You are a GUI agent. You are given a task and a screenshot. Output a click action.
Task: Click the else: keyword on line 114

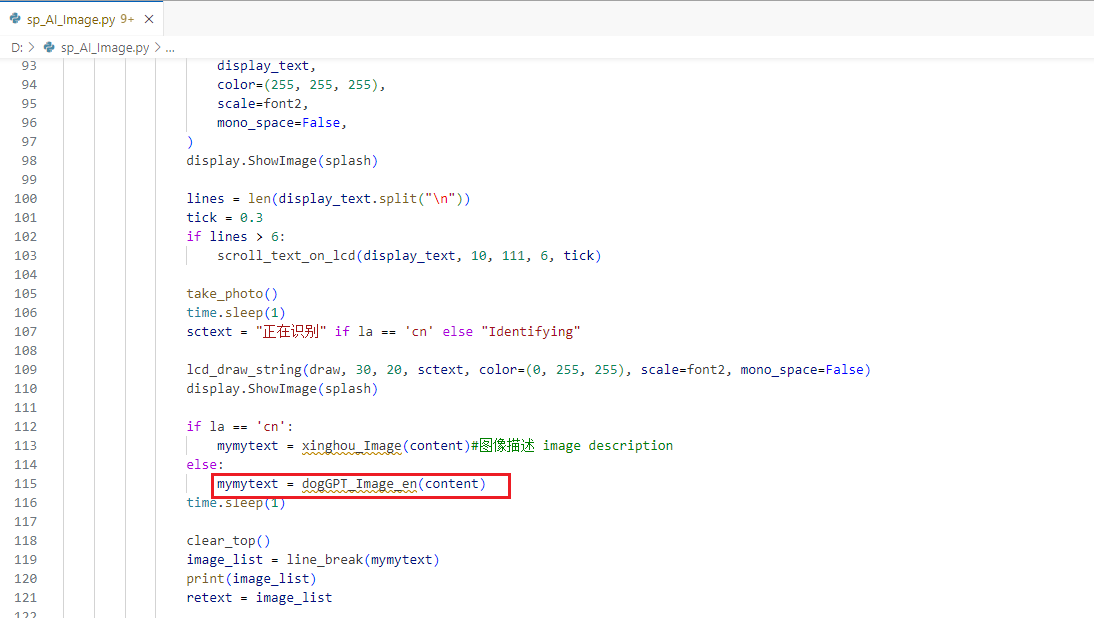[205, 465]
